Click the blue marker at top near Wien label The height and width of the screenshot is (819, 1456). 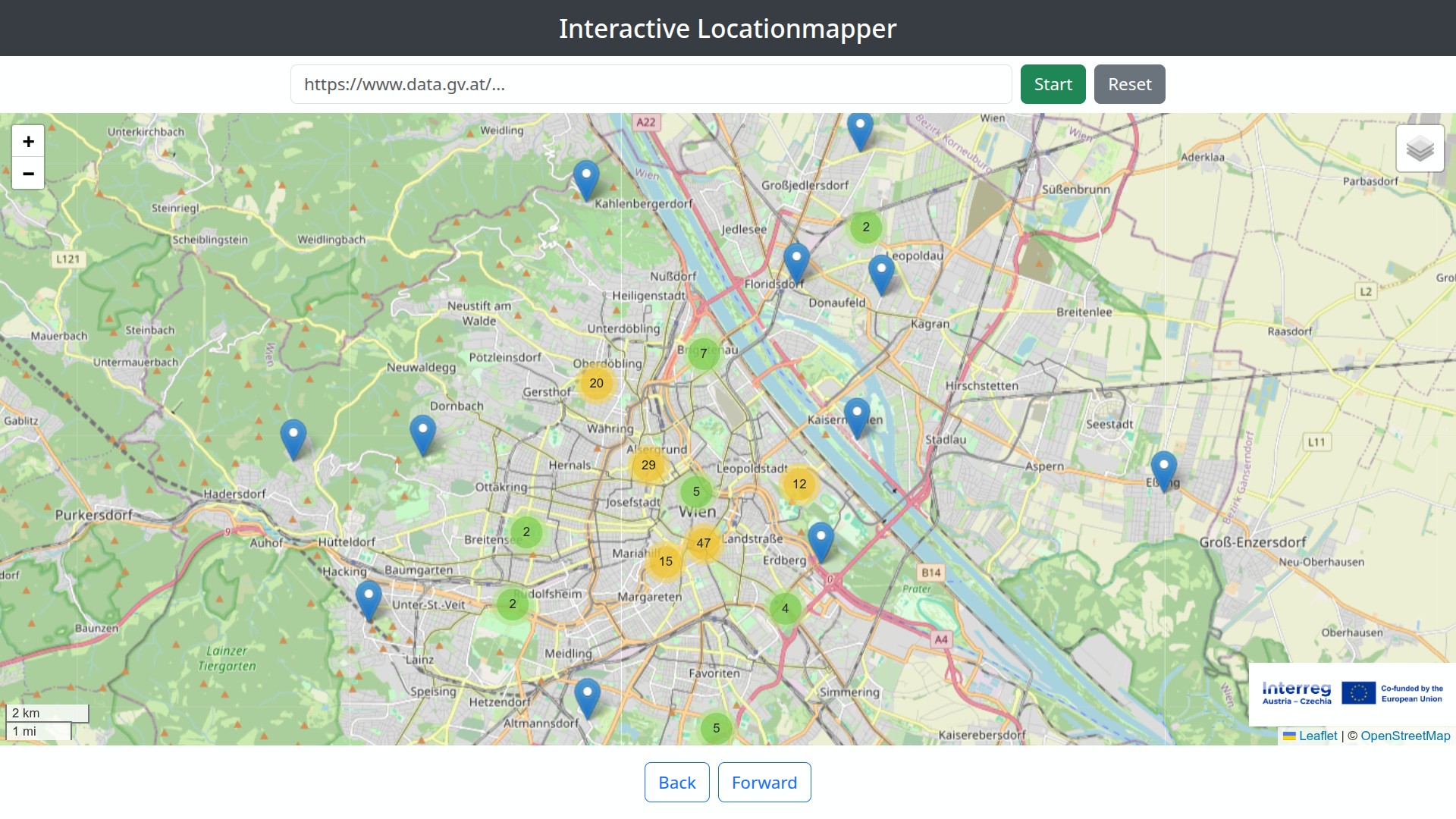[860, 130]
